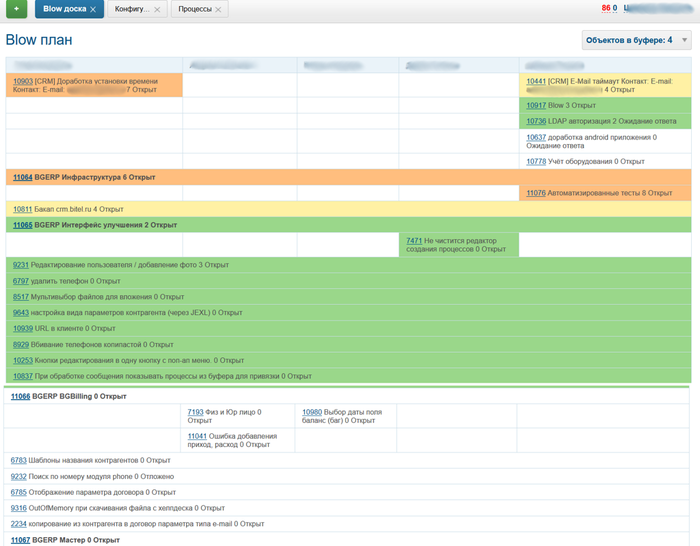The width and height of the screenshot is (700, 546).
Task: Open process 10917 Blow link
Action: pyautogui.click(x=535, y=105)
